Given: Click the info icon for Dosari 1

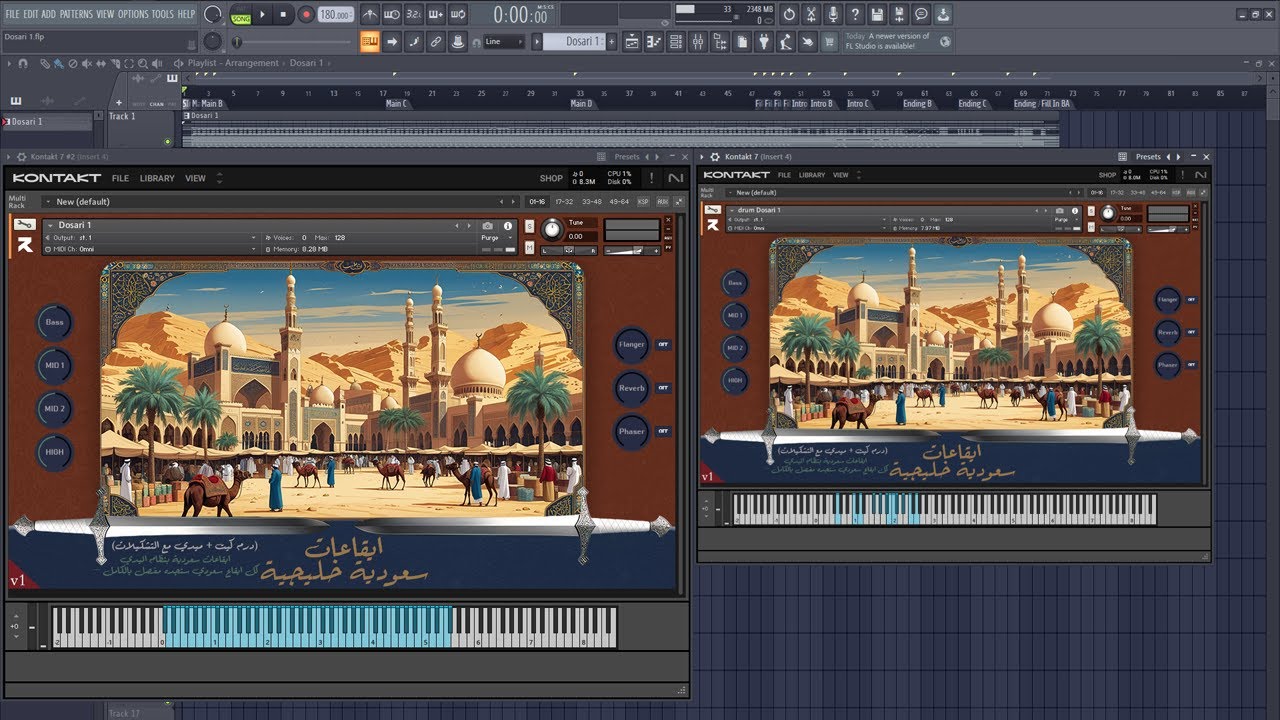Looking at the screenshot, I should point(508,226).
